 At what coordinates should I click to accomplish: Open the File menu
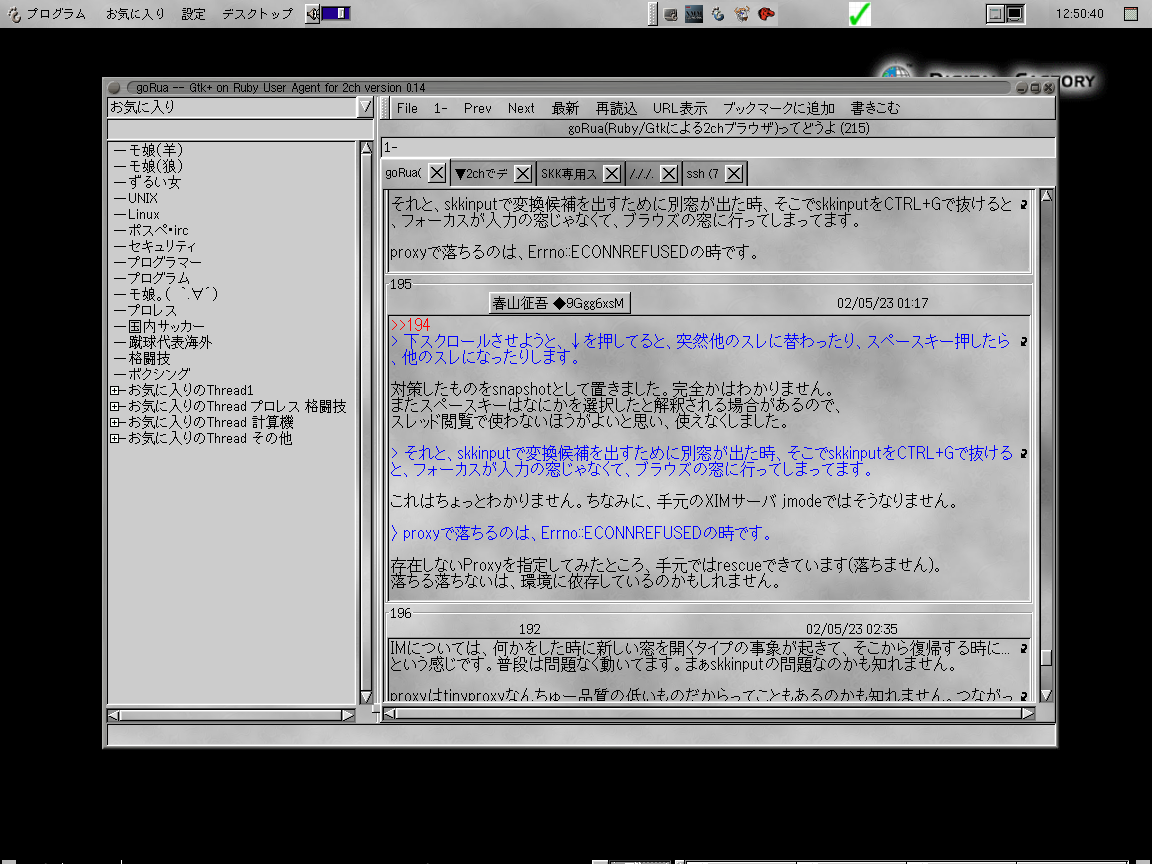pyautogui.click(x=407, y=108)
